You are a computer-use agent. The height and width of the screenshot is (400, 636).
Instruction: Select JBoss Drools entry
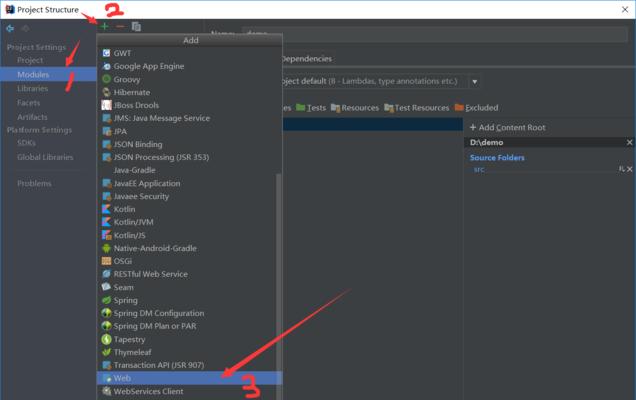tap(189, 105)
